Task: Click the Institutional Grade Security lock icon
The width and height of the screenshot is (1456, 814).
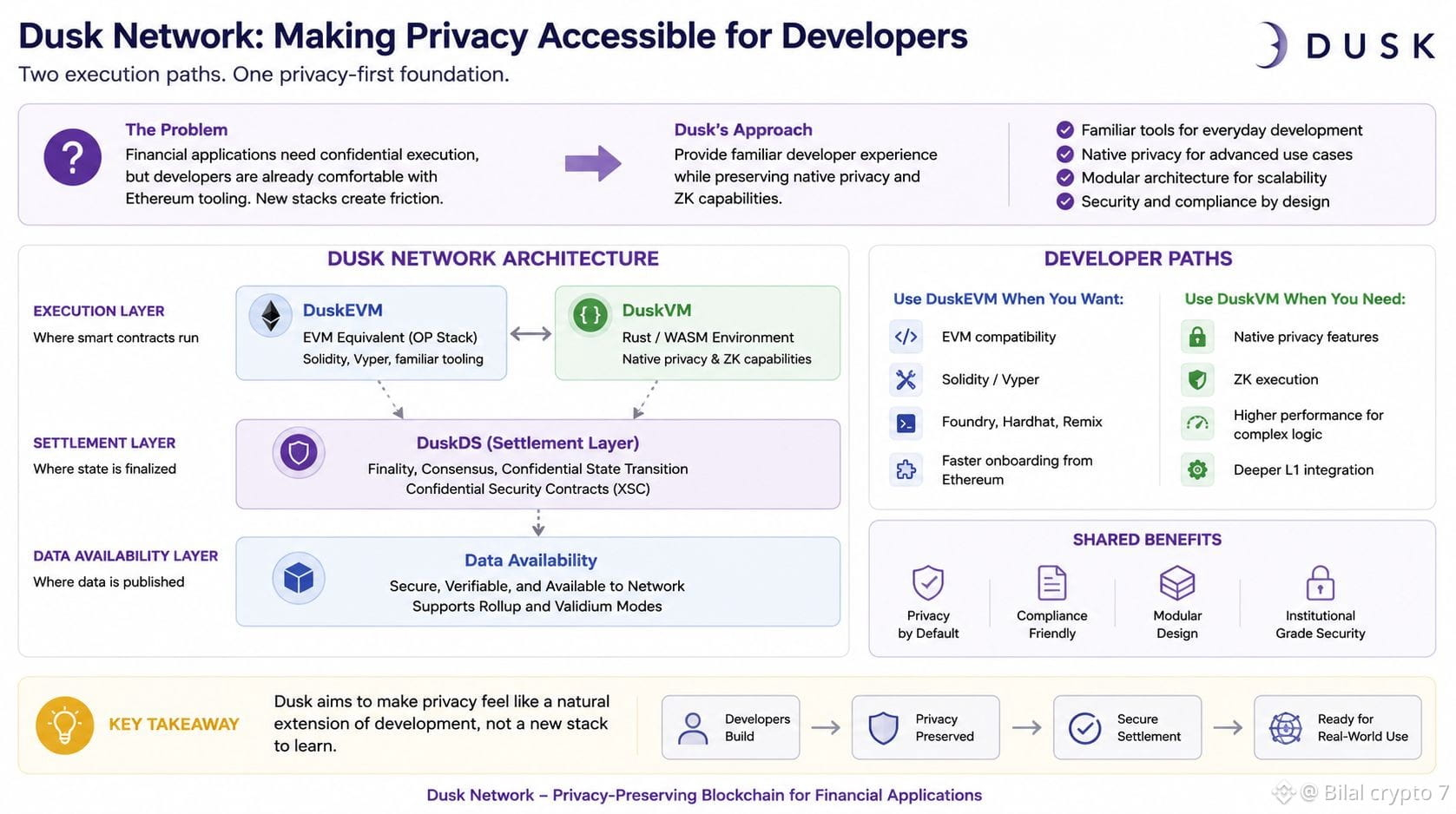Action: point(1320,582)
